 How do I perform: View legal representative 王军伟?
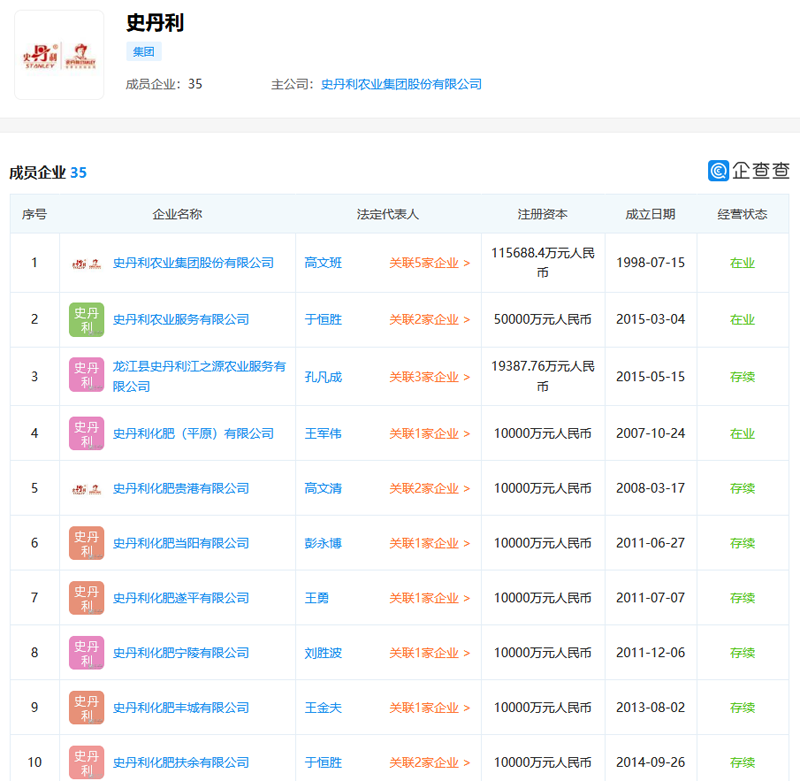click(x=323, y=434)
